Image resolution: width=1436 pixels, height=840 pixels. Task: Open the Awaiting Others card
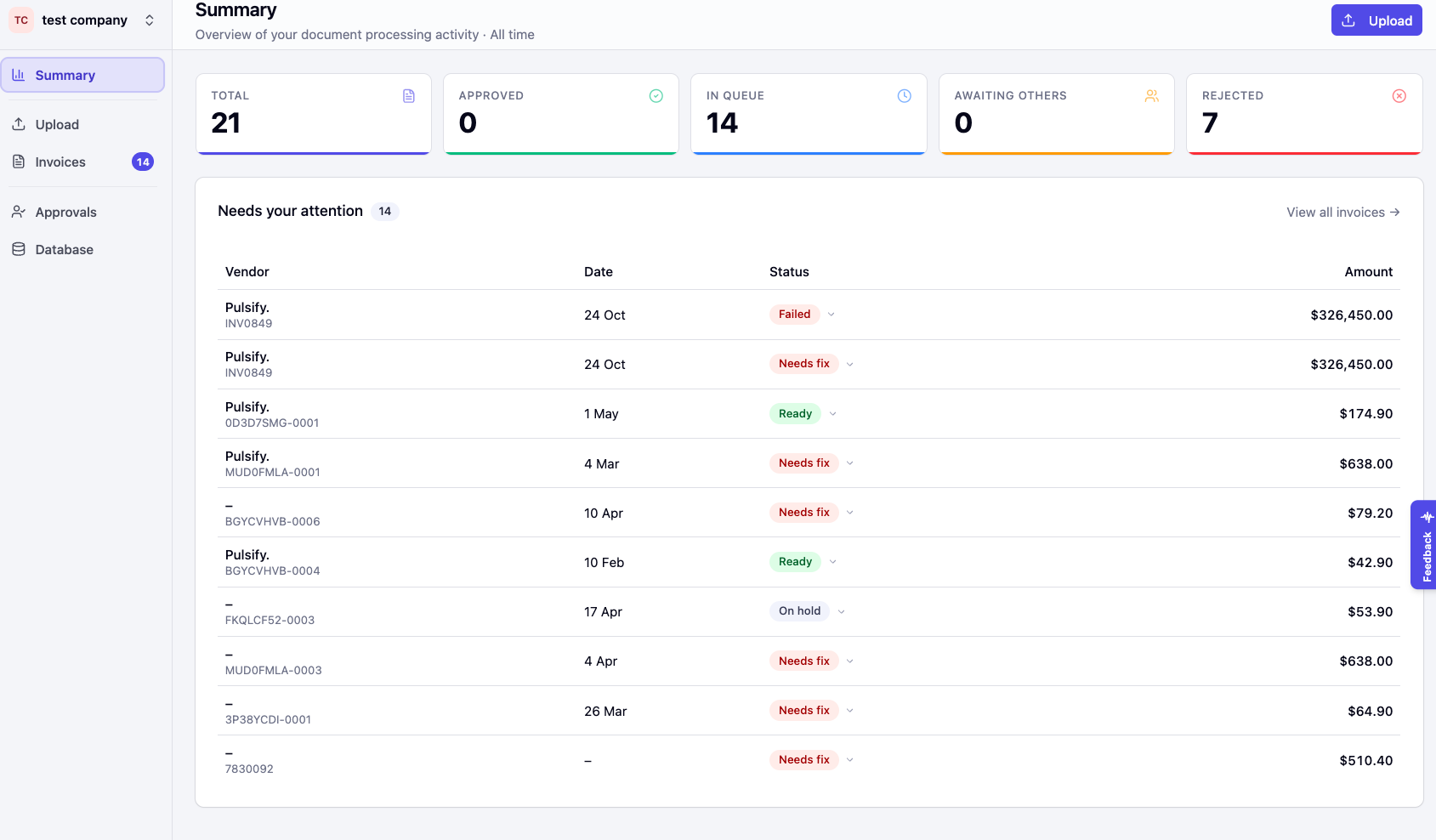[1057, 114]
